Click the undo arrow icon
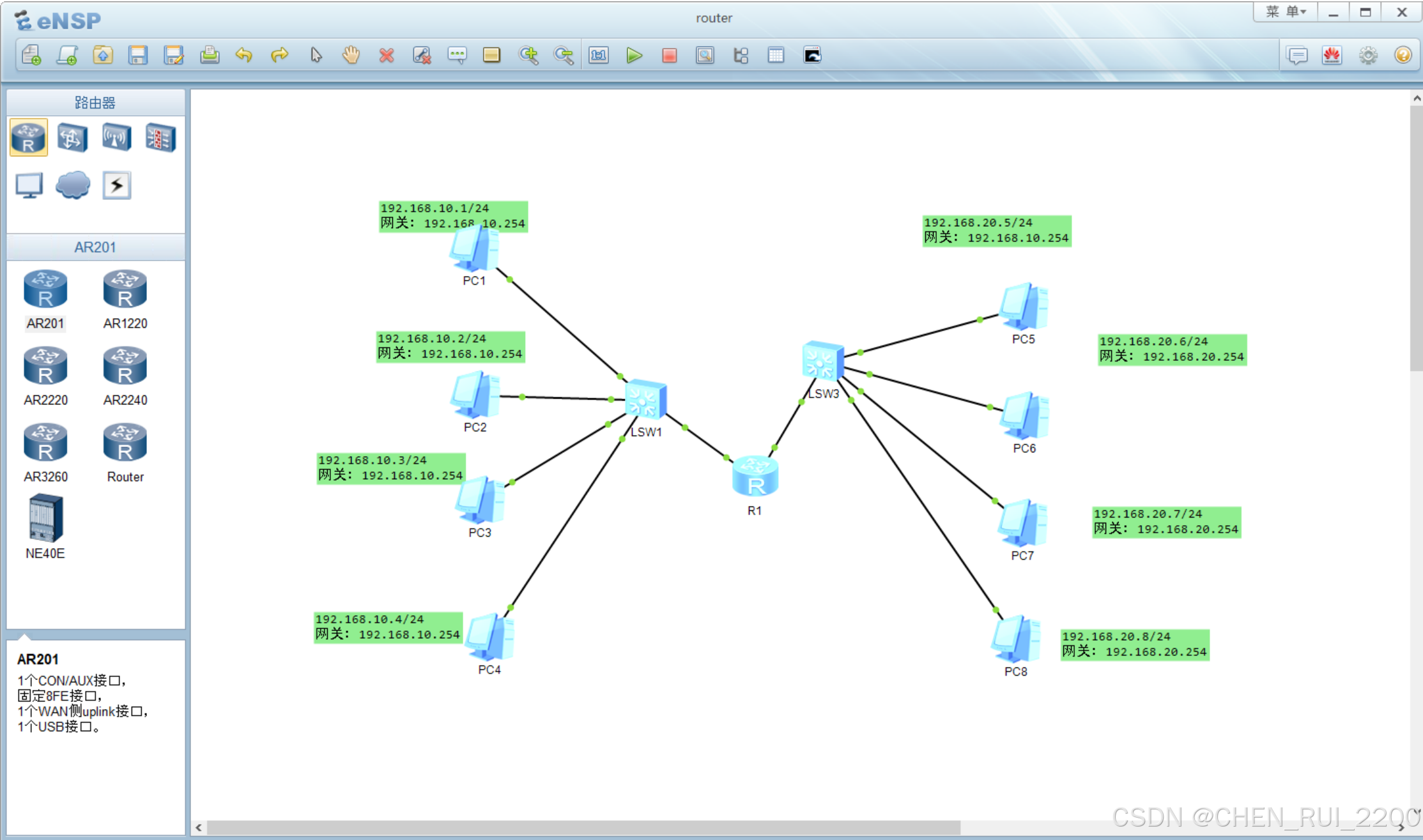Image resolution: width=1423 pixels, height=840 pixels. [244, 56]
